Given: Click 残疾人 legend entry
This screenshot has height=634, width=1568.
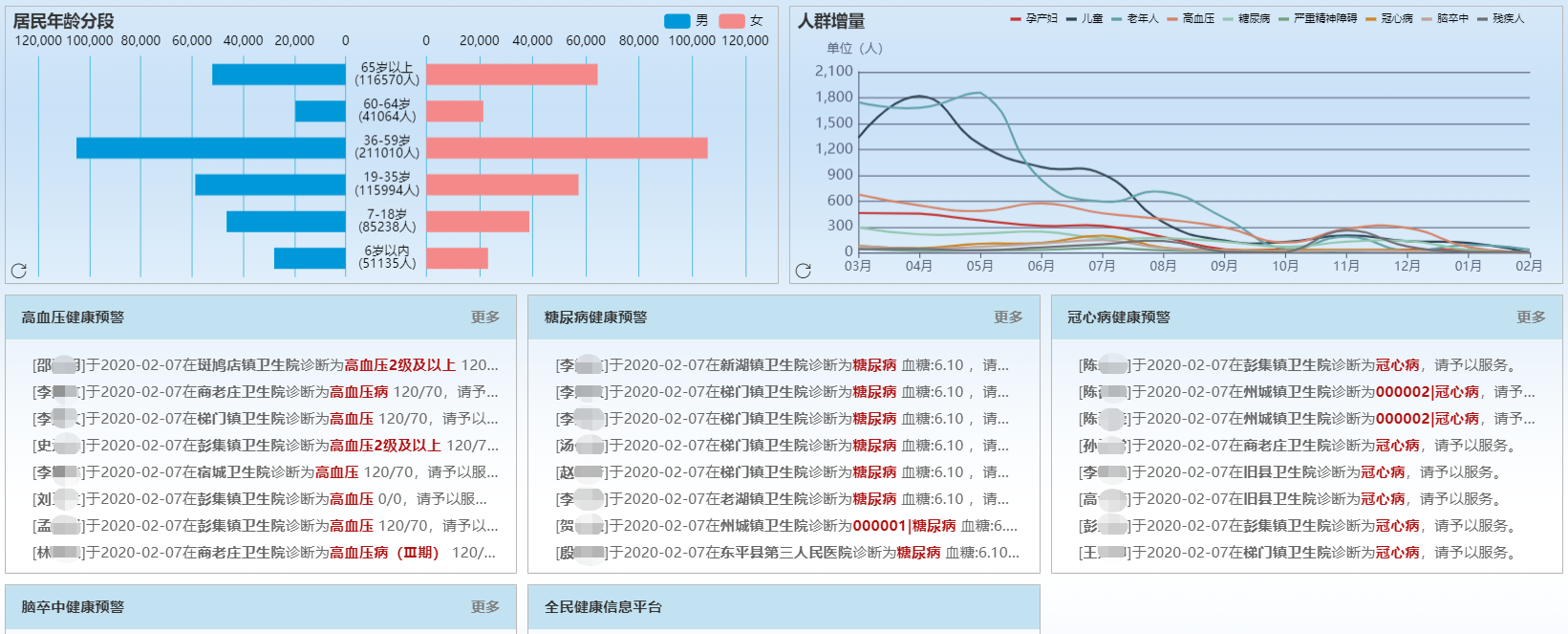Looking at the screenshot, I should point(1501,18).
